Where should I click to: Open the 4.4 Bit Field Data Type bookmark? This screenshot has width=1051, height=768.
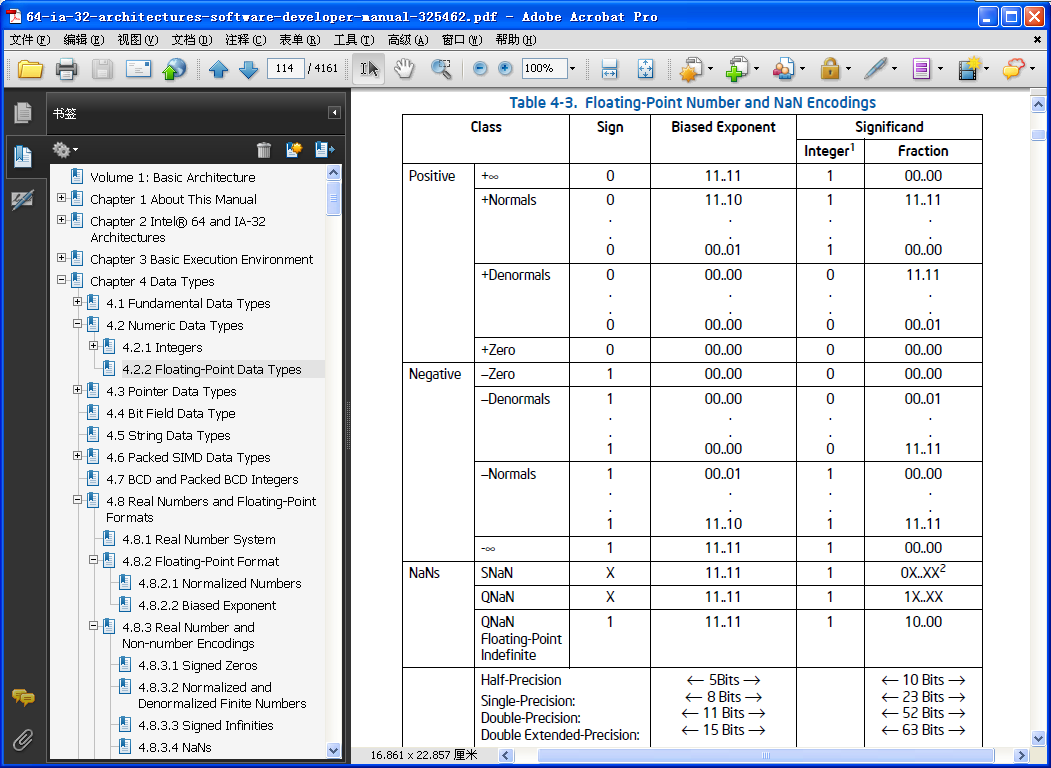(170, 413)
